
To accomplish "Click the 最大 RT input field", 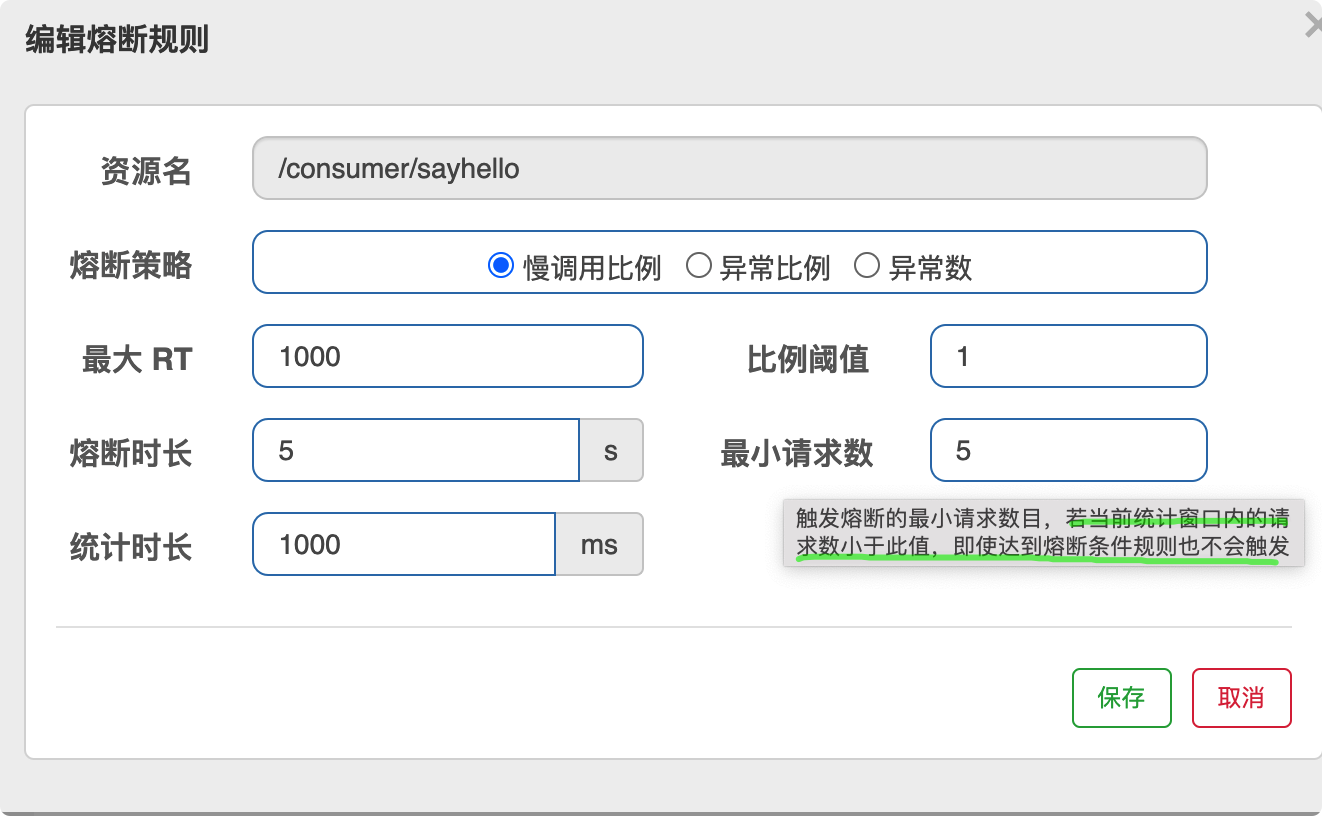I will click(x=448, y=356).
